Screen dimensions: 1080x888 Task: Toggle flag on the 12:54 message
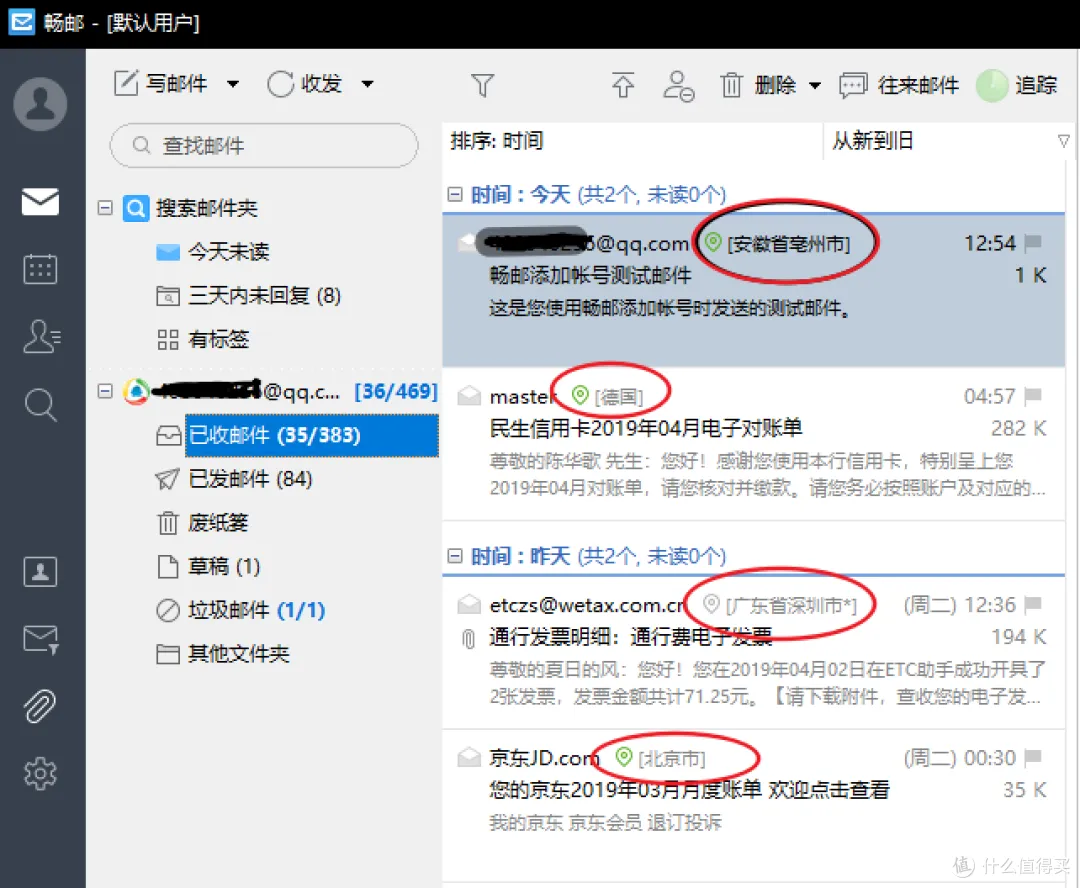[x=1032, y=242]
